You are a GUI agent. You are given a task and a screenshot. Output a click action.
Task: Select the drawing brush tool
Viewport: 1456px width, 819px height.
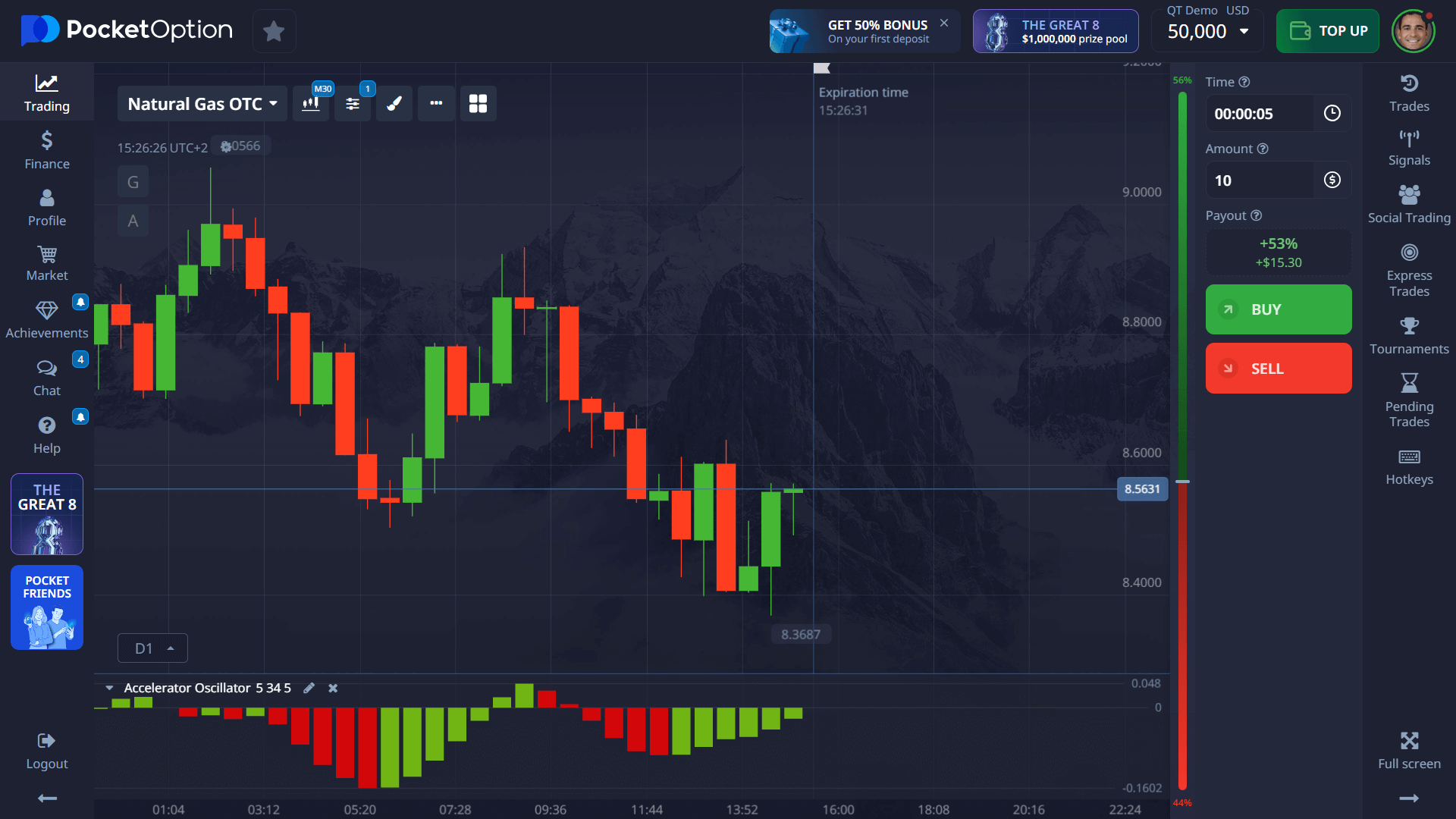point(394,104)
